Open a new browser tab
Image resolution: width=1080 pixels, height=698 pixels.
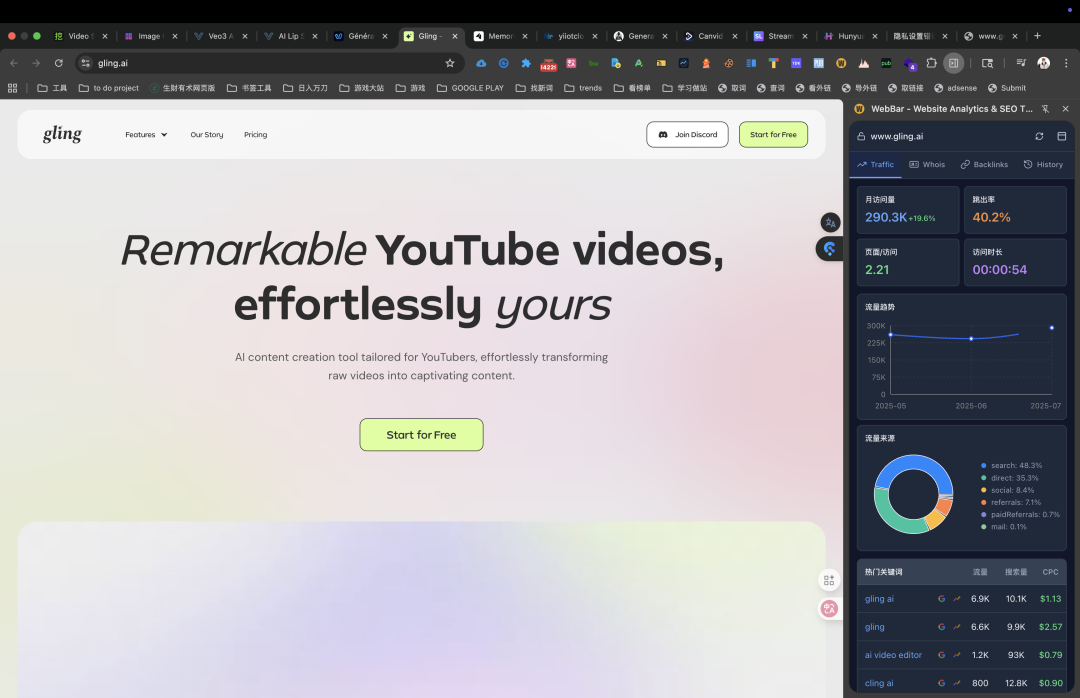1037,36
